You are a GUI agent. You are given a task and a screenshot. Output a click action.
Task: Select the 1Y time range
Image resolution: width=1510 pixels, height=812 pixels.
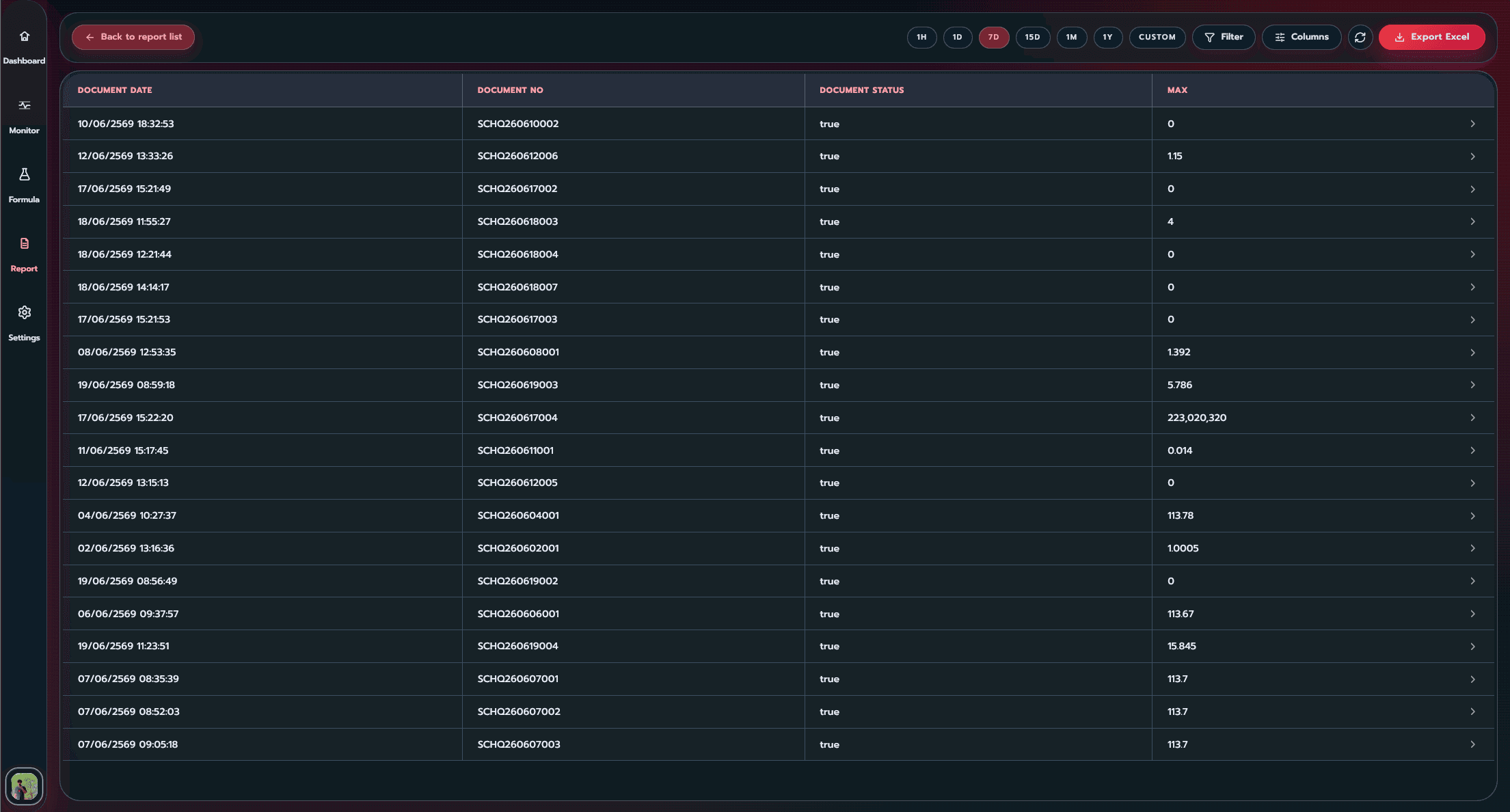pos(1107,37)
